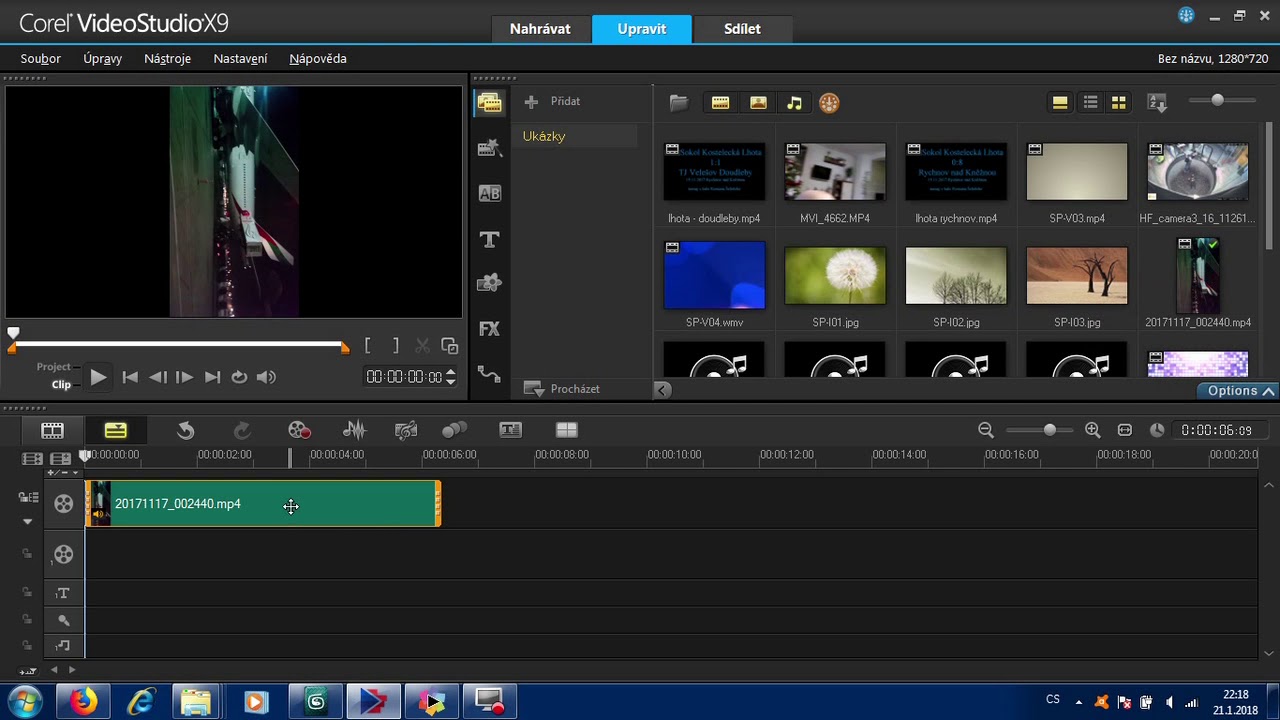The height and width of the screenshot is (720, 1280).
Task: Increase the preview timecode value
Action: (x=450, y=372)
